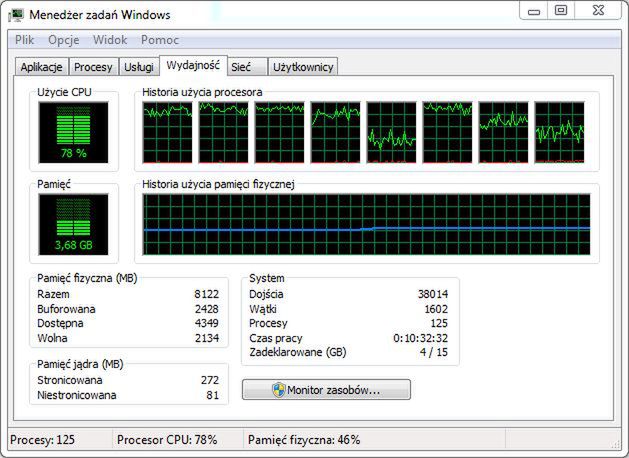
Task: Click the physical memory history graph
Action: (366, 224)
